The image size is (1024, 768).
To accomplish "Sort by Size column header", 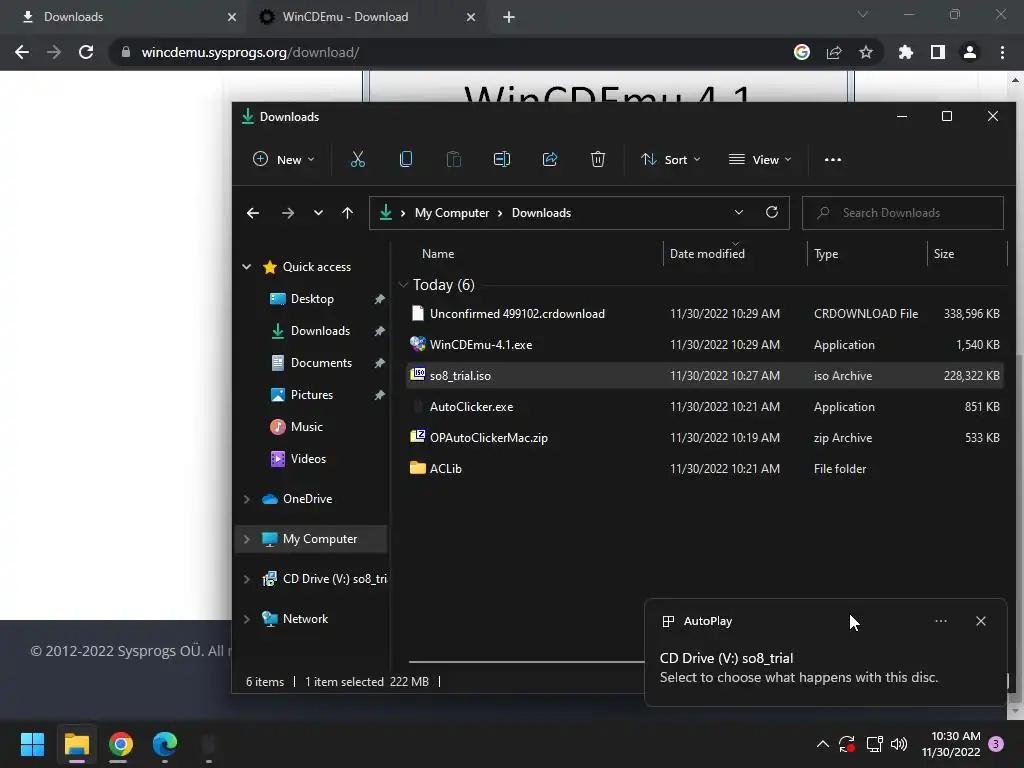I will pos(944,253).
